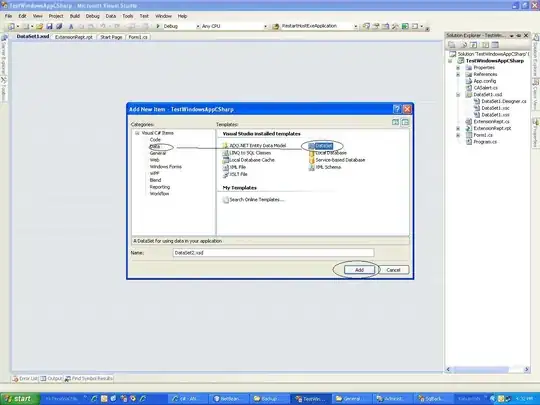Click Solution Explorer Refresh toolbar icon
540x405 pixels.
tap(474, 45)
